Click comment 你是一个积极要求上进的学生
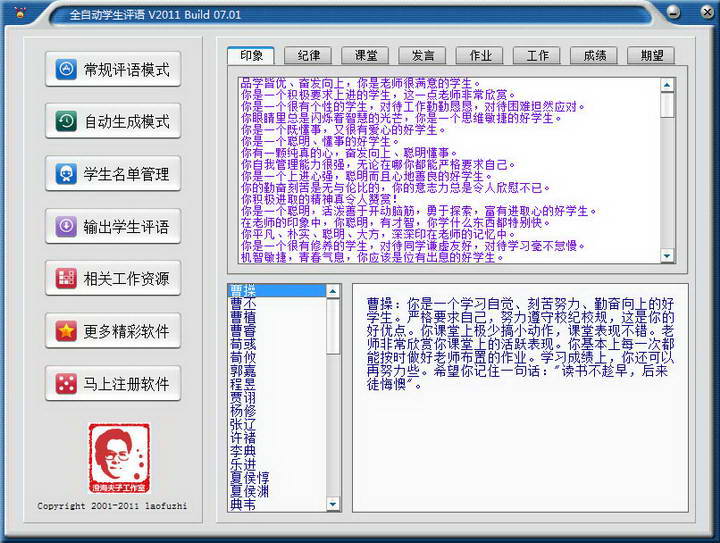This screenshot has width=720, height=543. pyautogui.click(x=378, y=95)
